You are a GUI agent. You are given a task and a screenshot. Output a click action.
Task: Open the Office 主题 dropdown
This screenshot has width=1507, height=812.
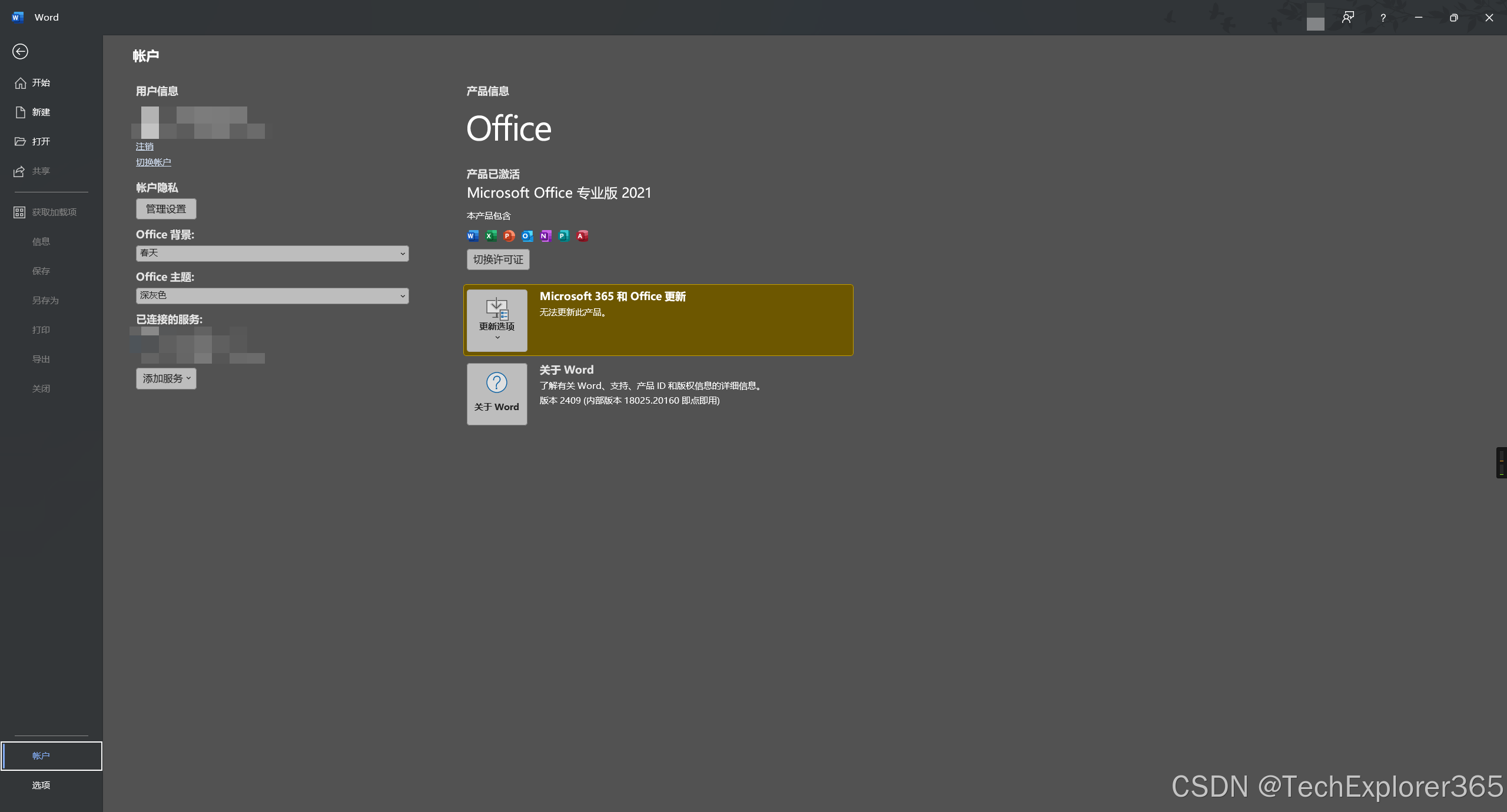(272, 295)
